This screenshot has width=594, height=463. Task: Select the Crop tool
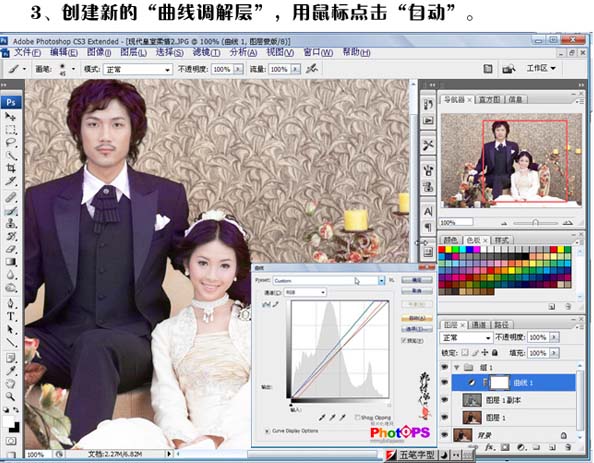[11, 168]
